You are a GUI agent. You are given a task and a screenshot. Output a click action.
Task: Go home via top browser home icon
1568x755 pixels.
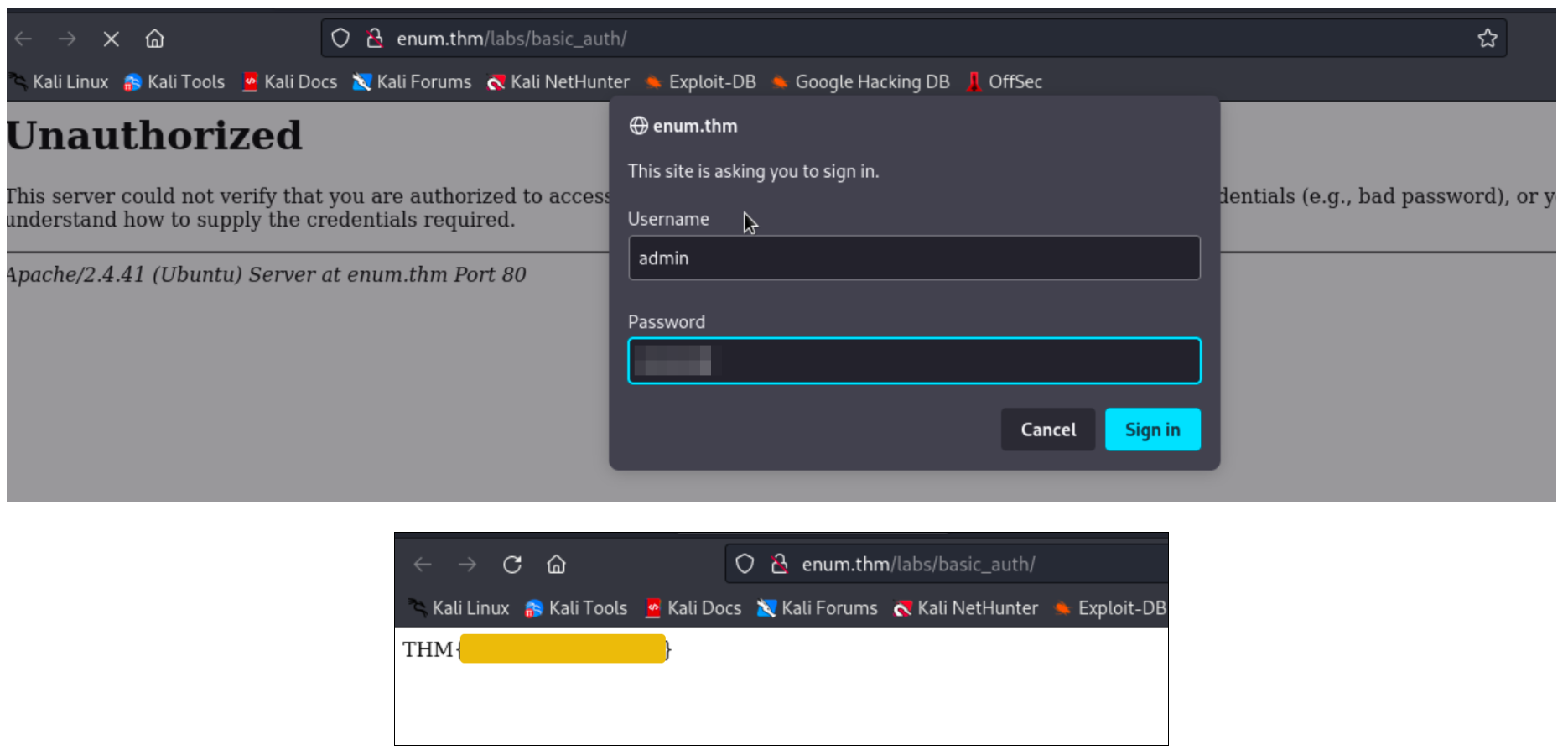(x=154, y=39)
